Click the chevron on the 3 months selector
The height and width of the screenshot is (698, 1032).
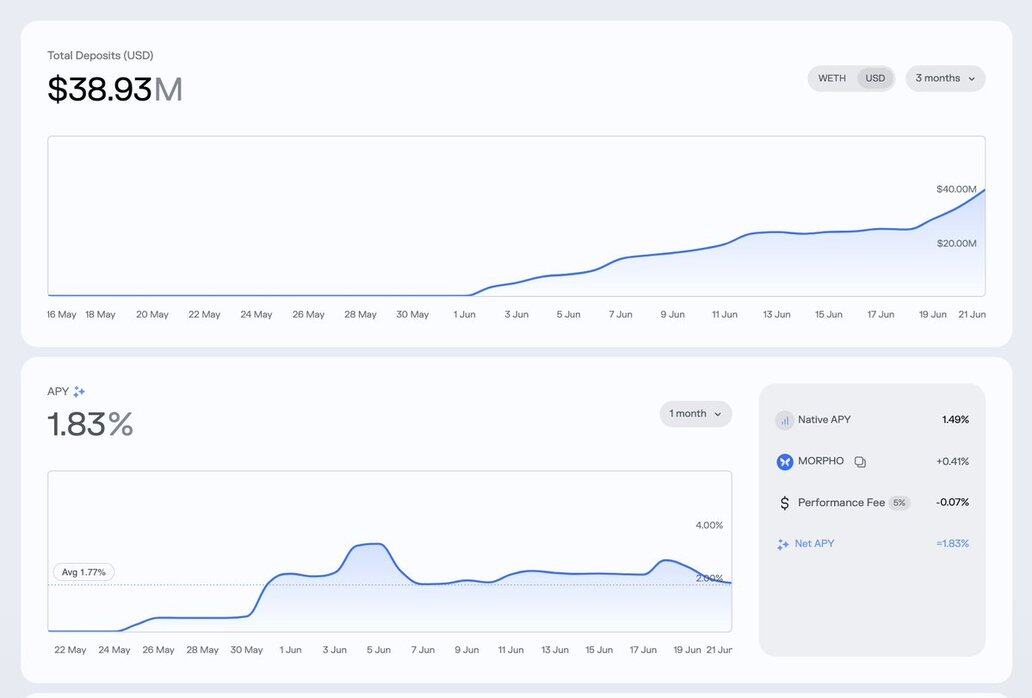(x=971, y=79)
